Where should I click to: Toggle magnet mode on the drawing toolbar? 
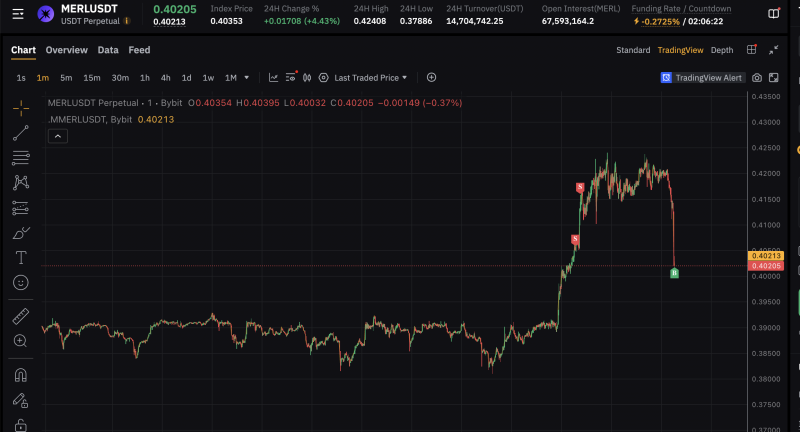(x=20, y=375)
